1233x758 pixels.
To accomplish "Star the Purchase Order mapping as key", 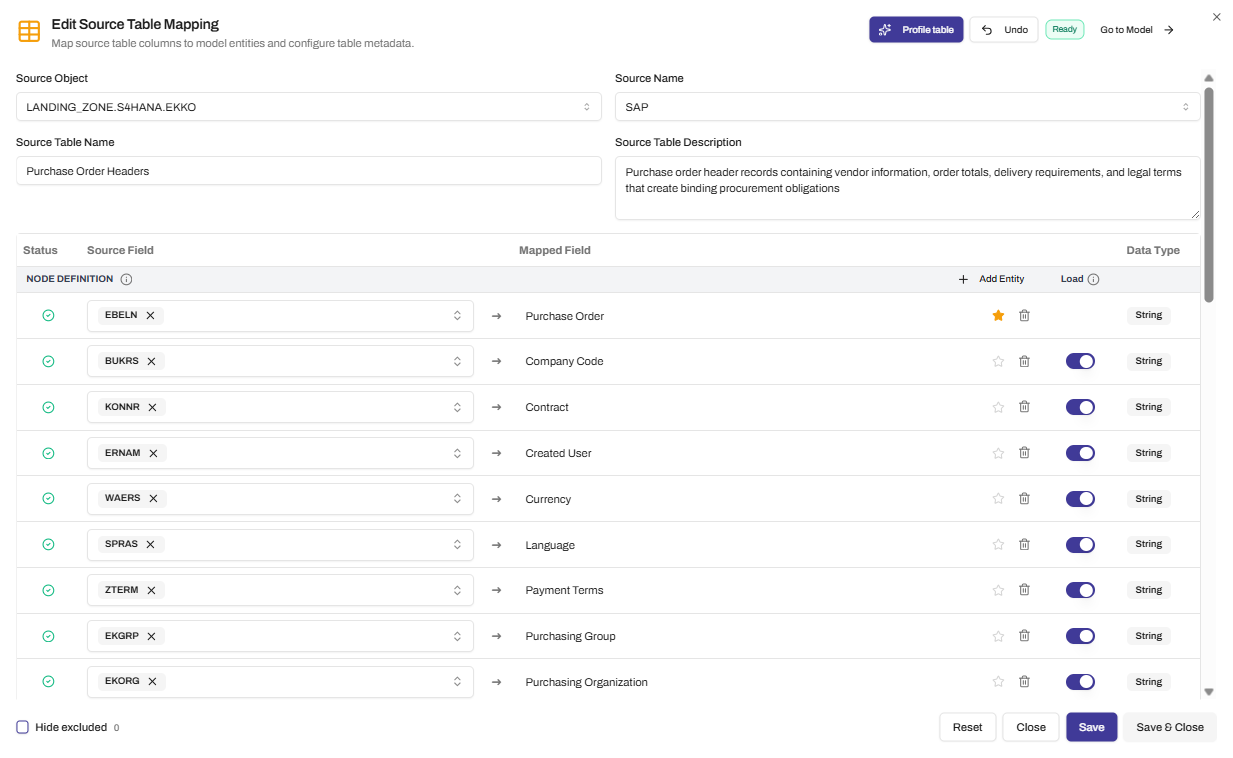I will [x=998, y=315].
